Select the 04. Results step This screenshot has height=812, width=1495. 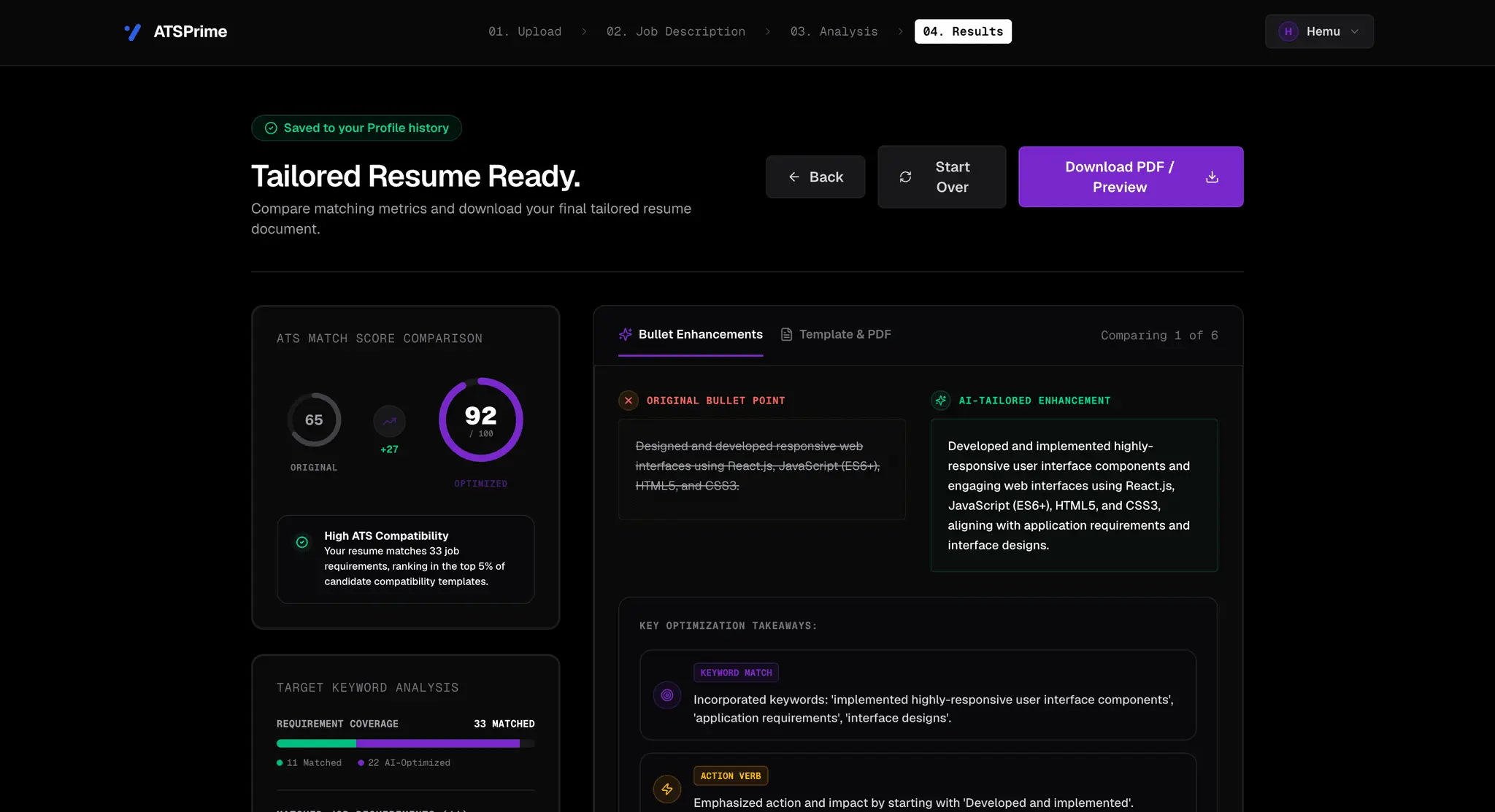(963, 31)
